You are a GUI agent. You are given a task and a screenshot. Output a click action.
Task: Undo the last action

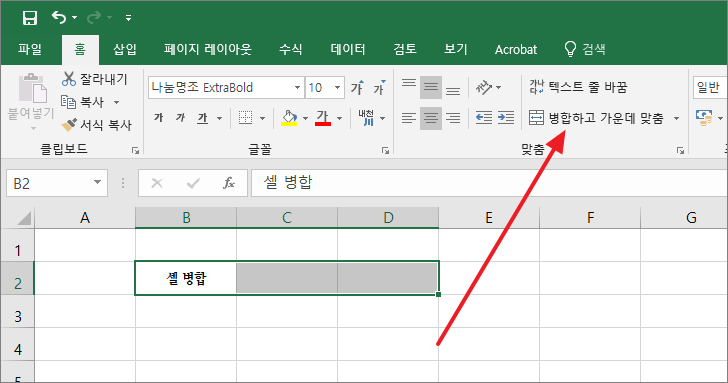58,18
